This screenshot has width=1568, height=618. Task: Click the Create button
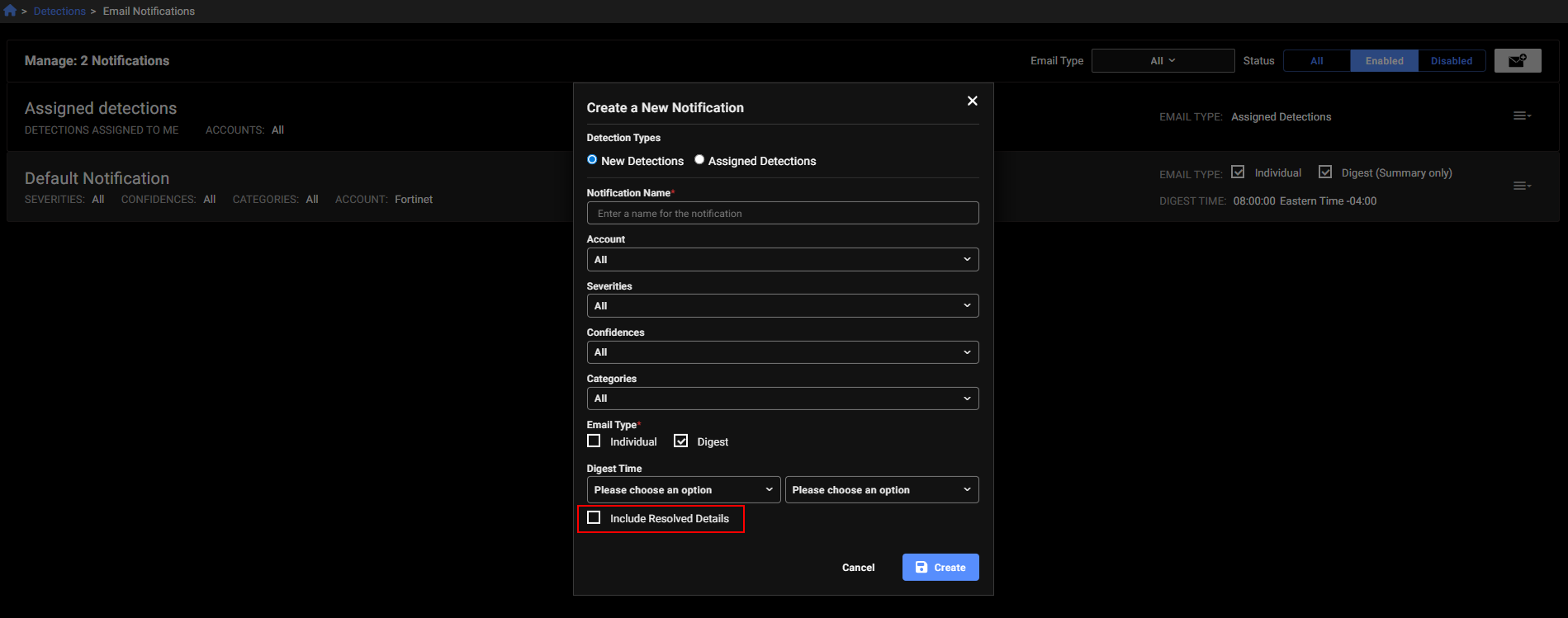pyautogui.click(x=940, y=568)
